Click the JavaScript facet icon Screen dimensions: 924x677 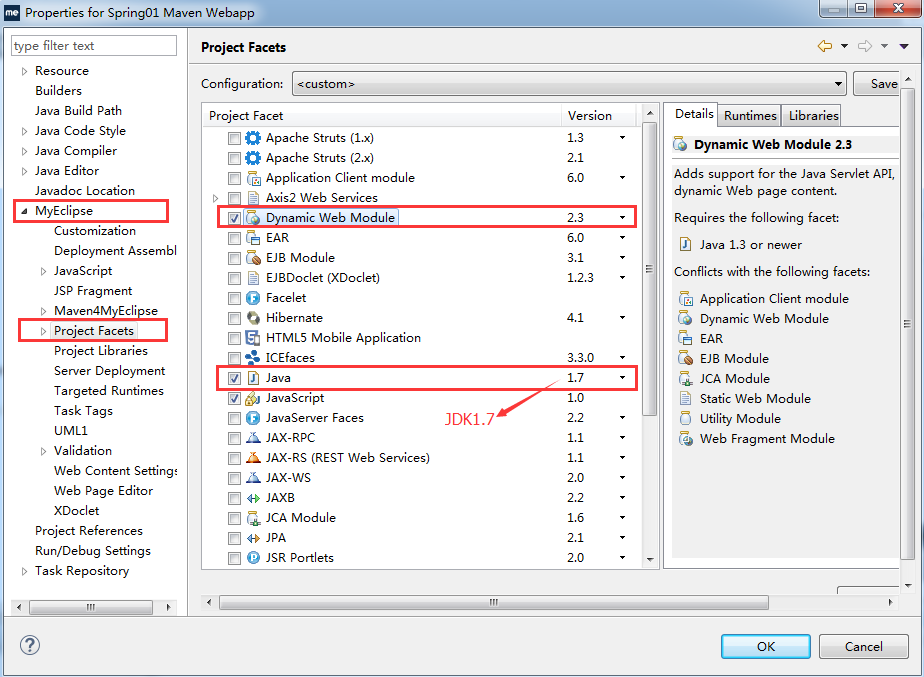click(x=253, y=398)
